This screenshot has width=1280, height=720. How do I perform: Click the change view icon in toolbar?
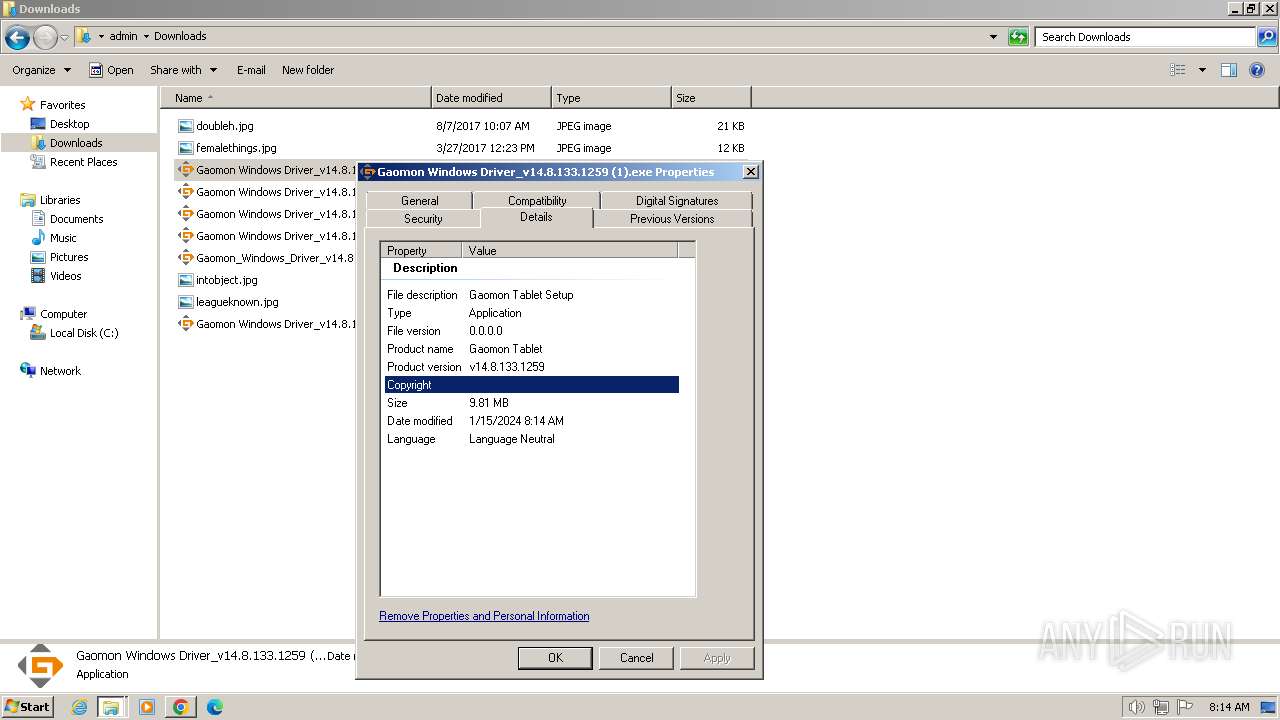pos(1178,70)
